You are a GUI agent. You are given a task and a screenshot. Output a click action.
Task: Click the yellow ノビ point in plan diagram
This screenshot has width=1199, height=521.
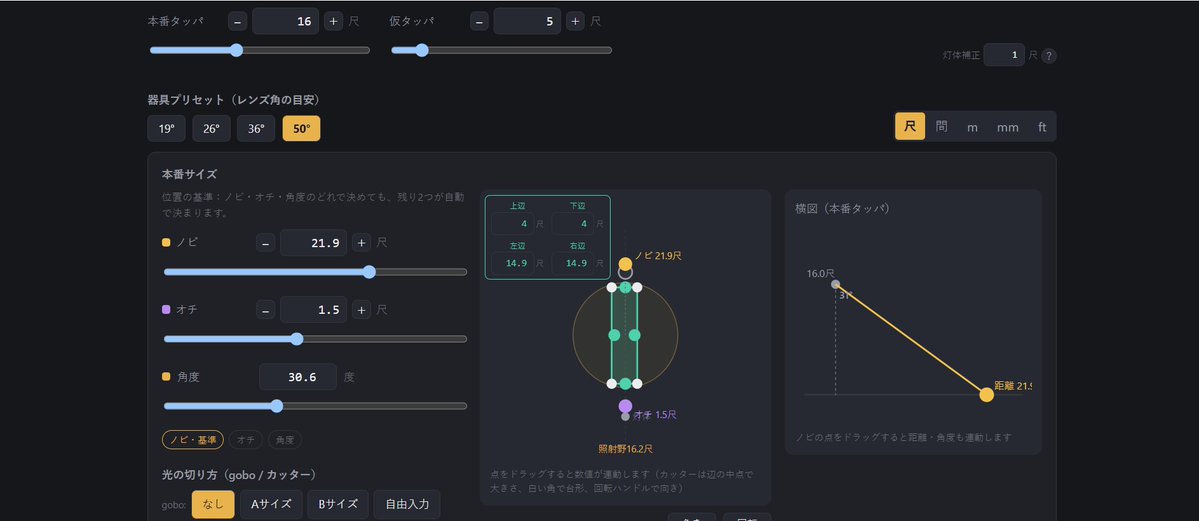coord(625,265)
